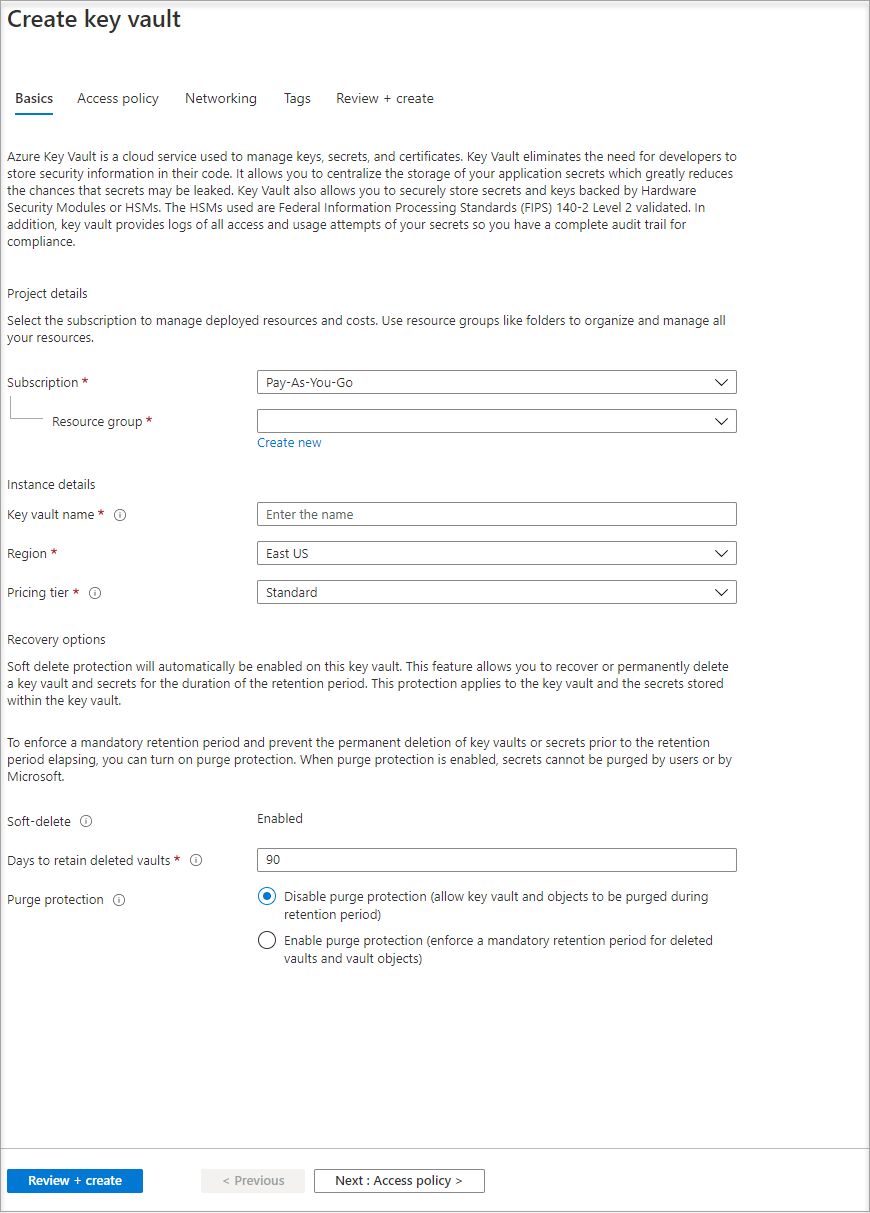Click the Soft-delete info icon
The height and width of the screenshot is (1213, 870).
85,821
